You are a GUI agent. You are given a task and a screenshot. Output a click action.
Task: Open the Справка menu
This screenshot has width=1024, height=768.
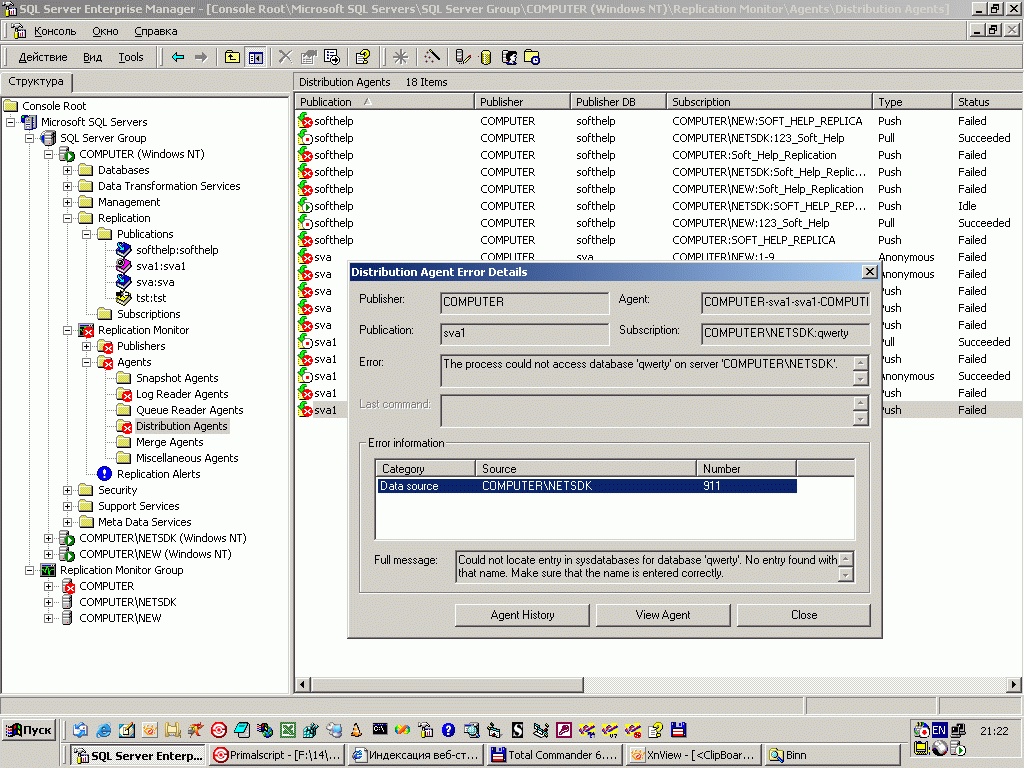(x=155, y=31)
